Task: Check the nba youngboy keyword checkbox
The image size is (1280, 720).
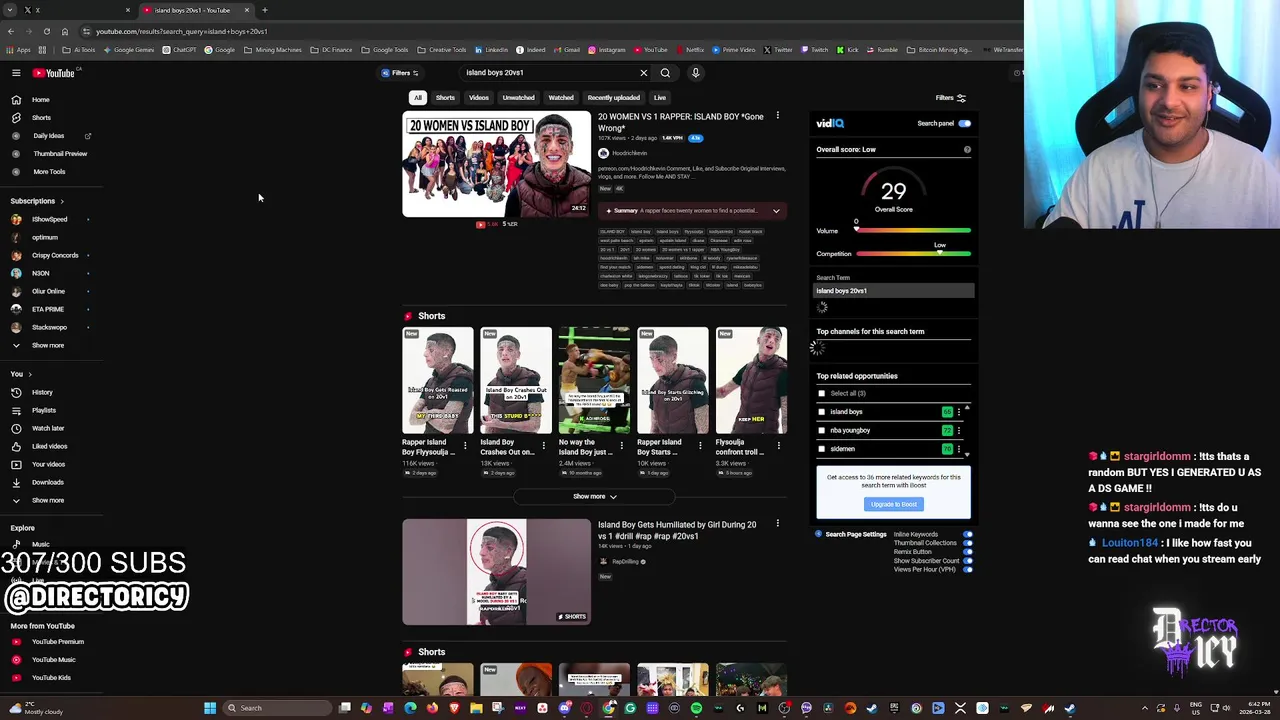Action: pyautogui.click(x=822, y=431)
